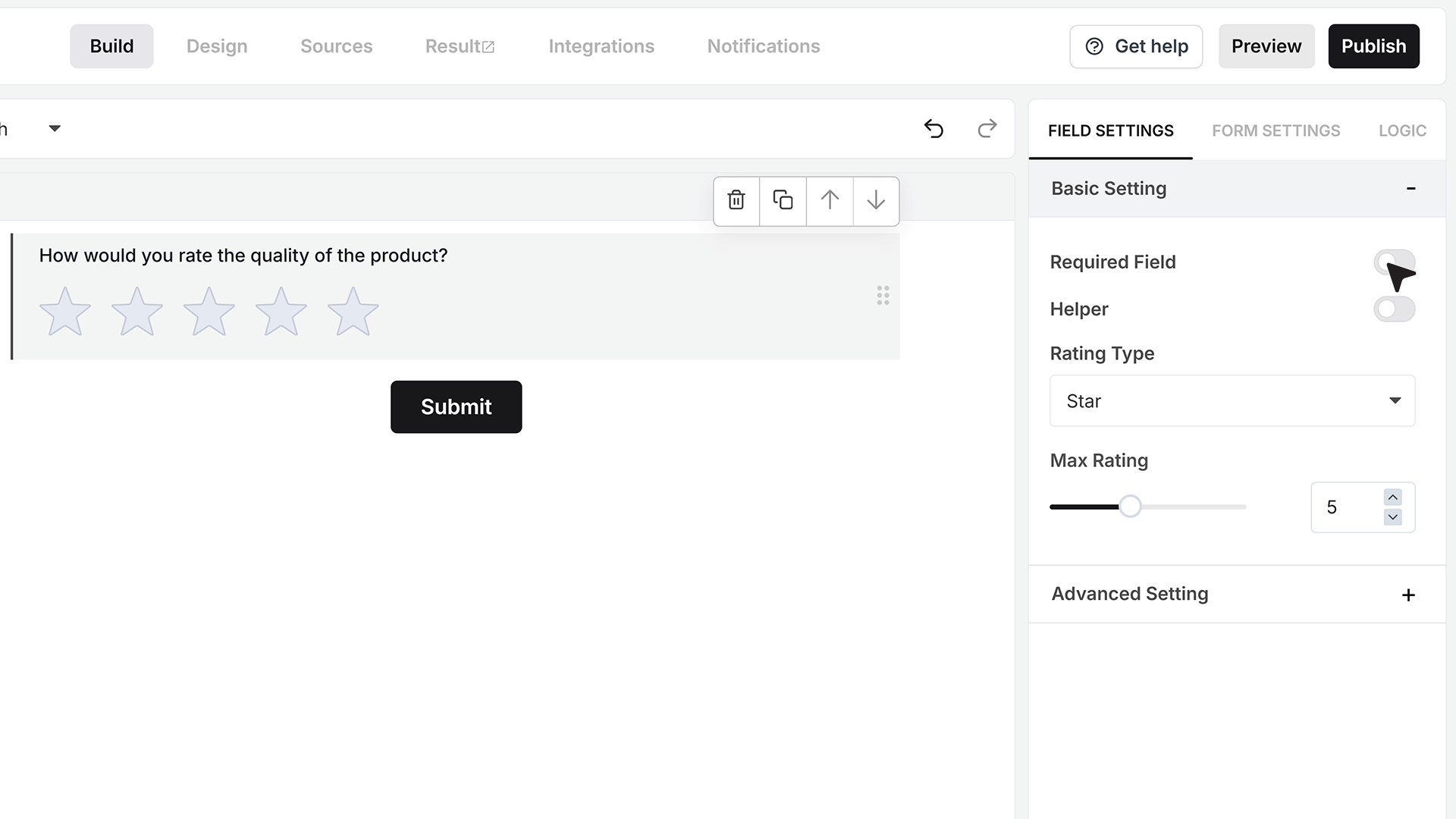Open the Rating Type dropdown showing Star
The height and width of the screenshot is (819, 1456).
[1232, 400]
